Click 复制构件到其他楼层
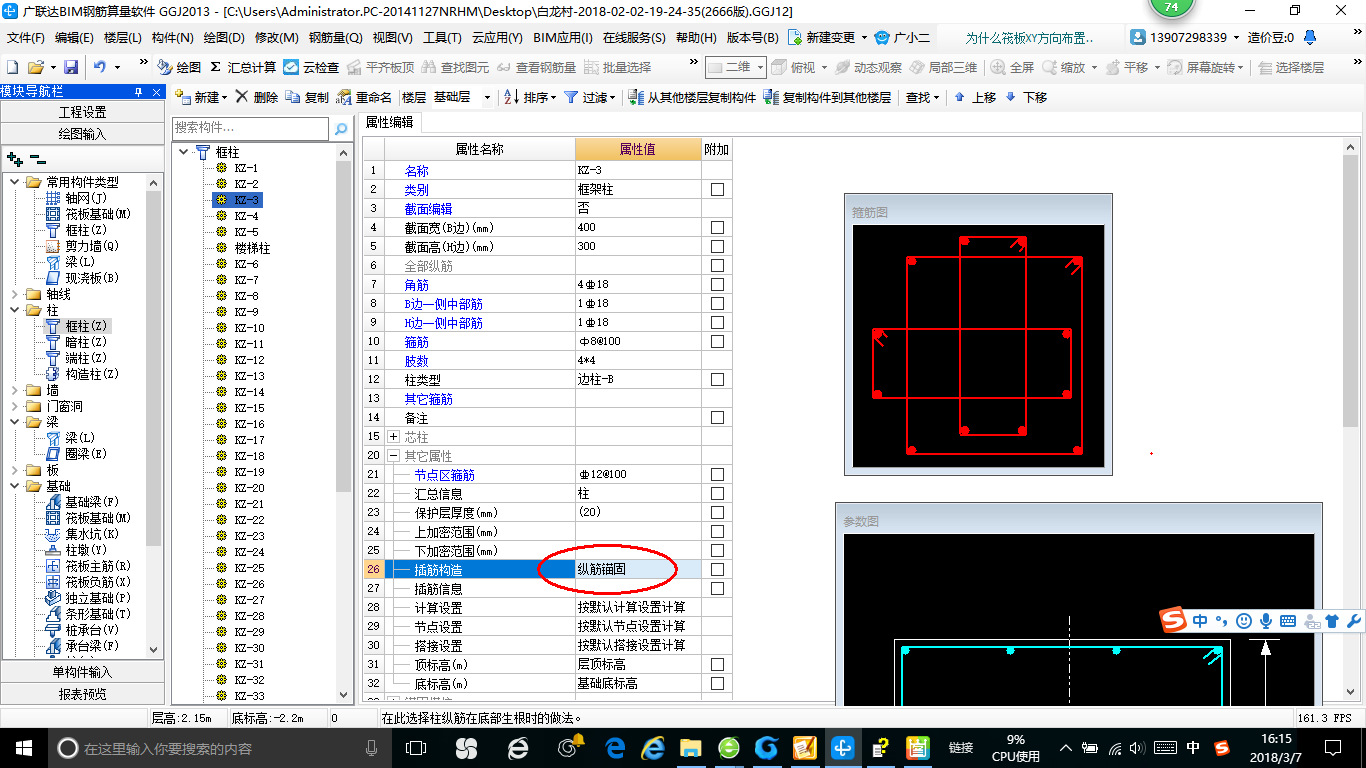Image resolution: width=1366 pixels, height=768 pixels. pos(827,97)
